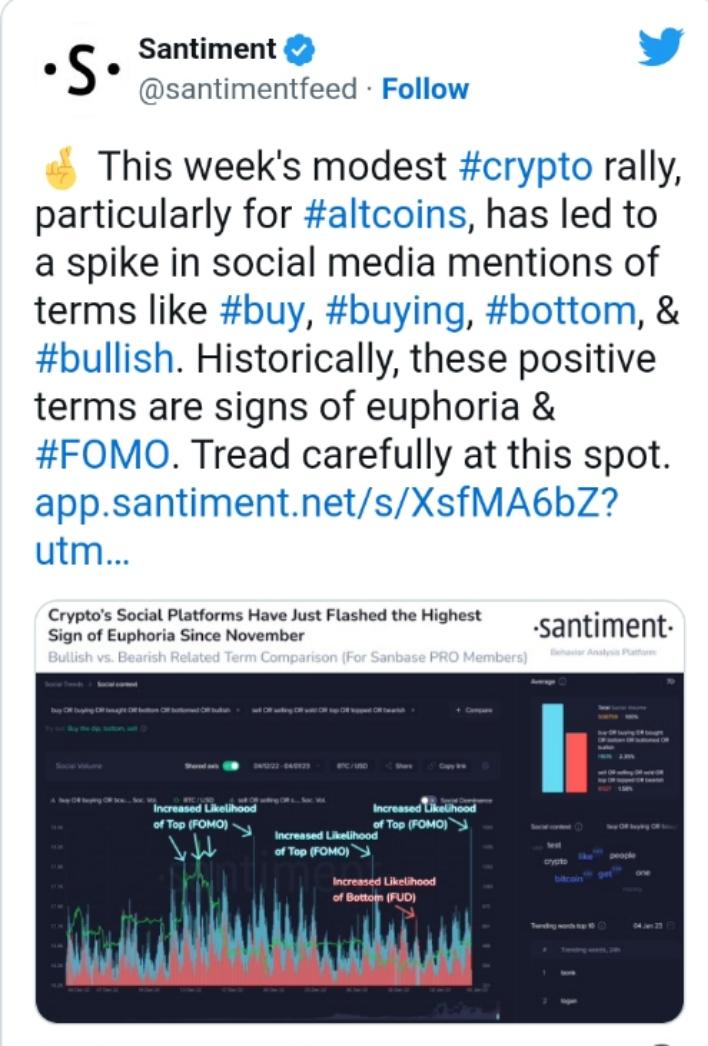Follow the Santiment account
This screenshot has height=1046, width=708.
[425, 89]
